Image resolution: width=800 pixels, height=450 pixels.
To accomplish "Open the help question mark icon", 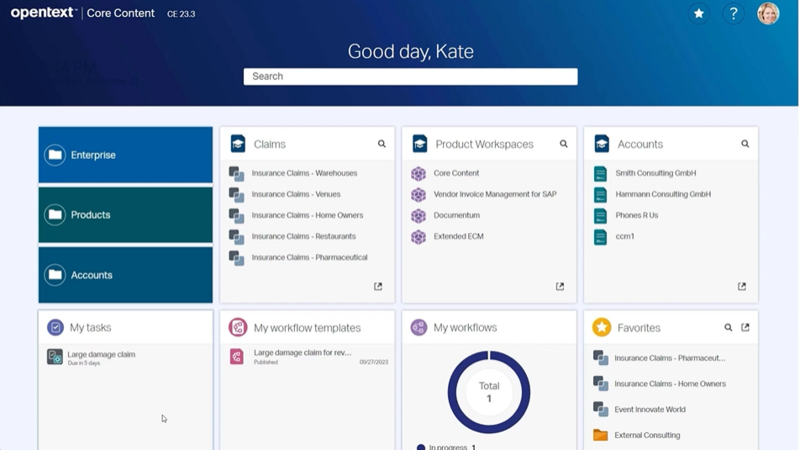I will click(733, 13).
